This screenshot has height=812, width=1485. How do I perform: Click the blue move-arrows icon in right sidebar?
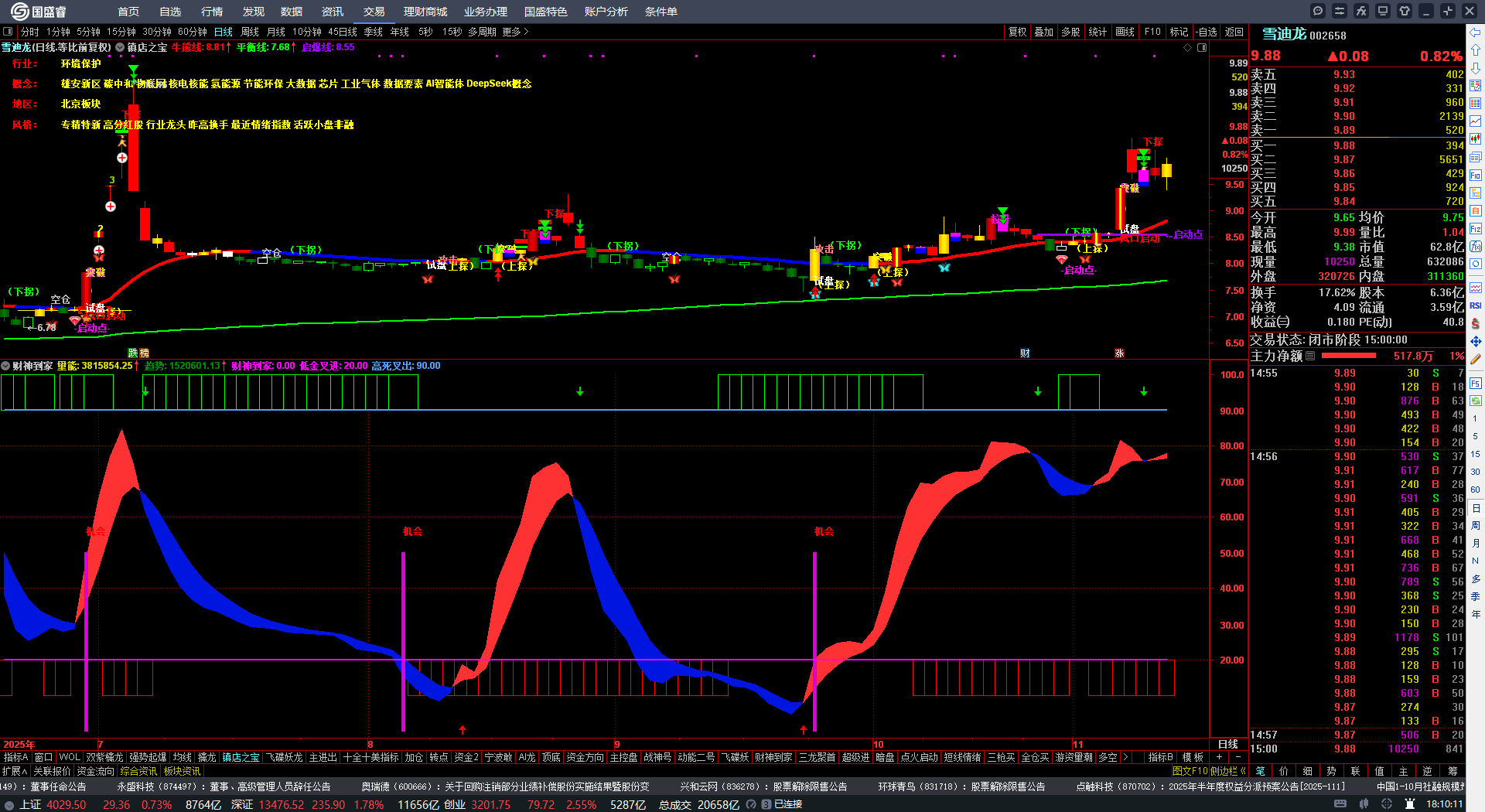tap(1476, 341)
